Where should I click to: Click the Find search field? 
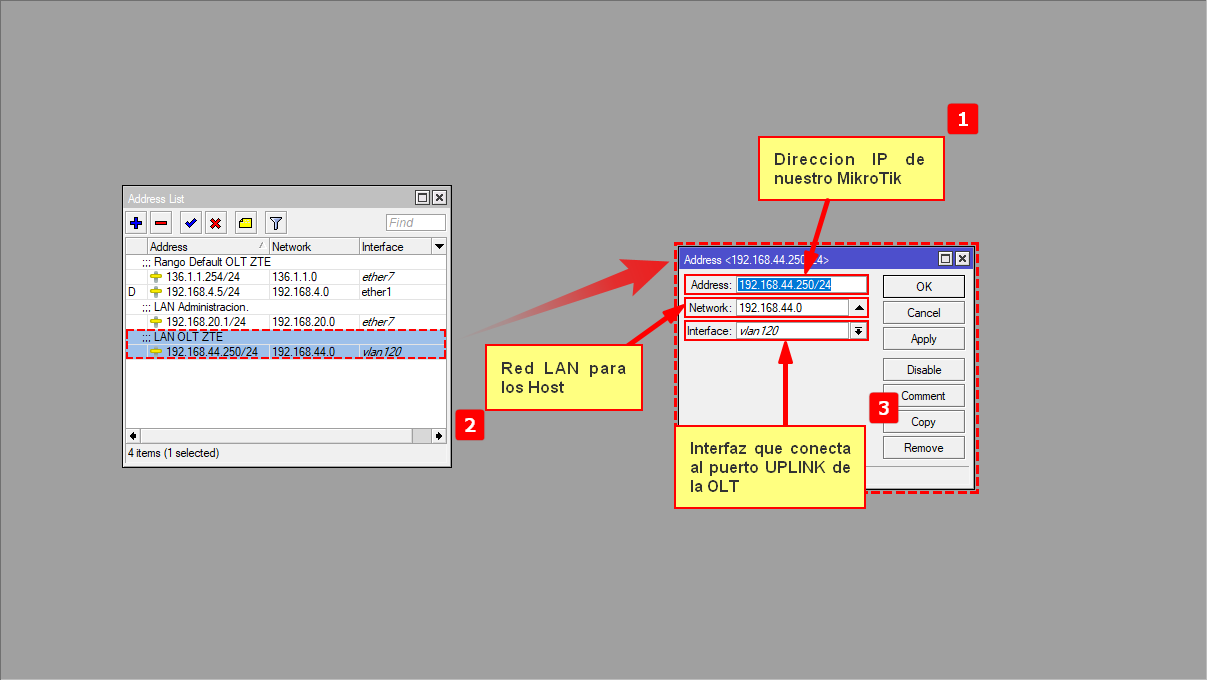coord(415,223)
